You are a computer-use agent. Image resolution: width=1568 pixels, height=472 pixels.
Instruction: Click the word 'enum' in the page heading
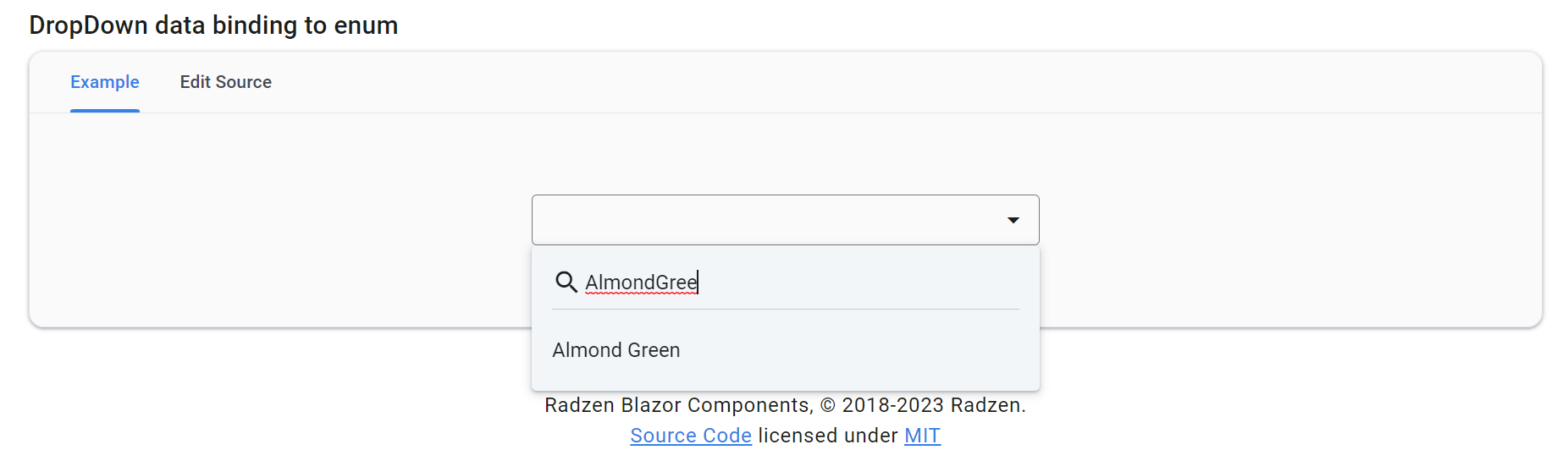366,25
